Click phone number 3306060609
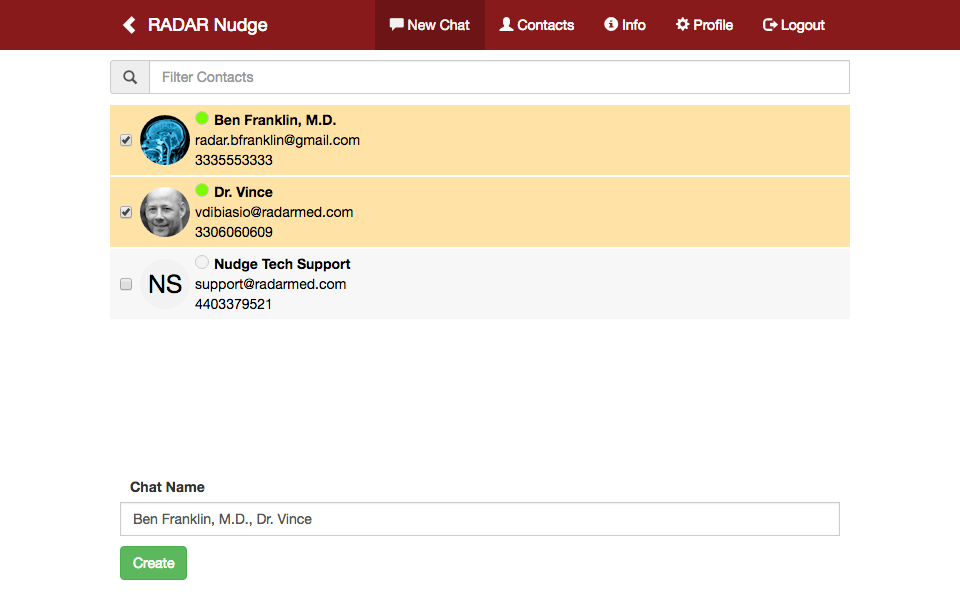Image resolution: width=960 pixels, height=600 pixels. [234, 232]
